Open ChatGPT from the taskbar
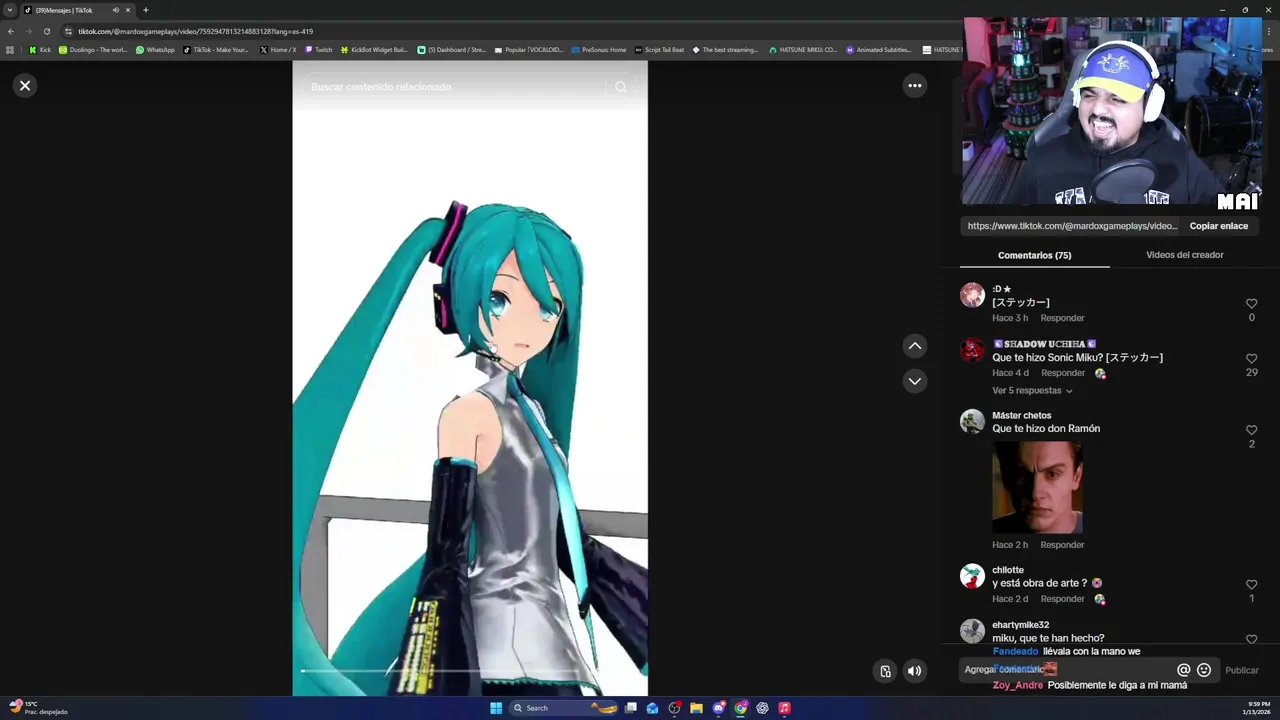 click(x=762, y=708)
